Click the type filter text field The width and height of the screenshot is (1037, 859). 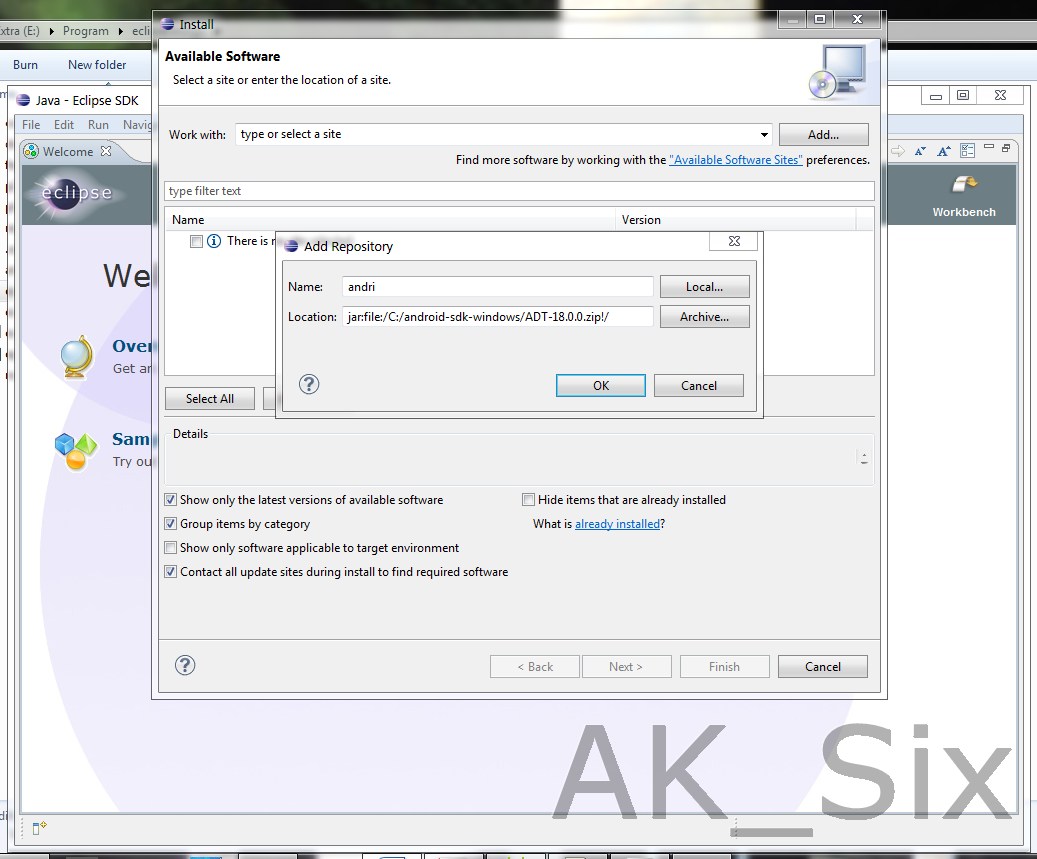pyautogui.click(x=519, y=191)
